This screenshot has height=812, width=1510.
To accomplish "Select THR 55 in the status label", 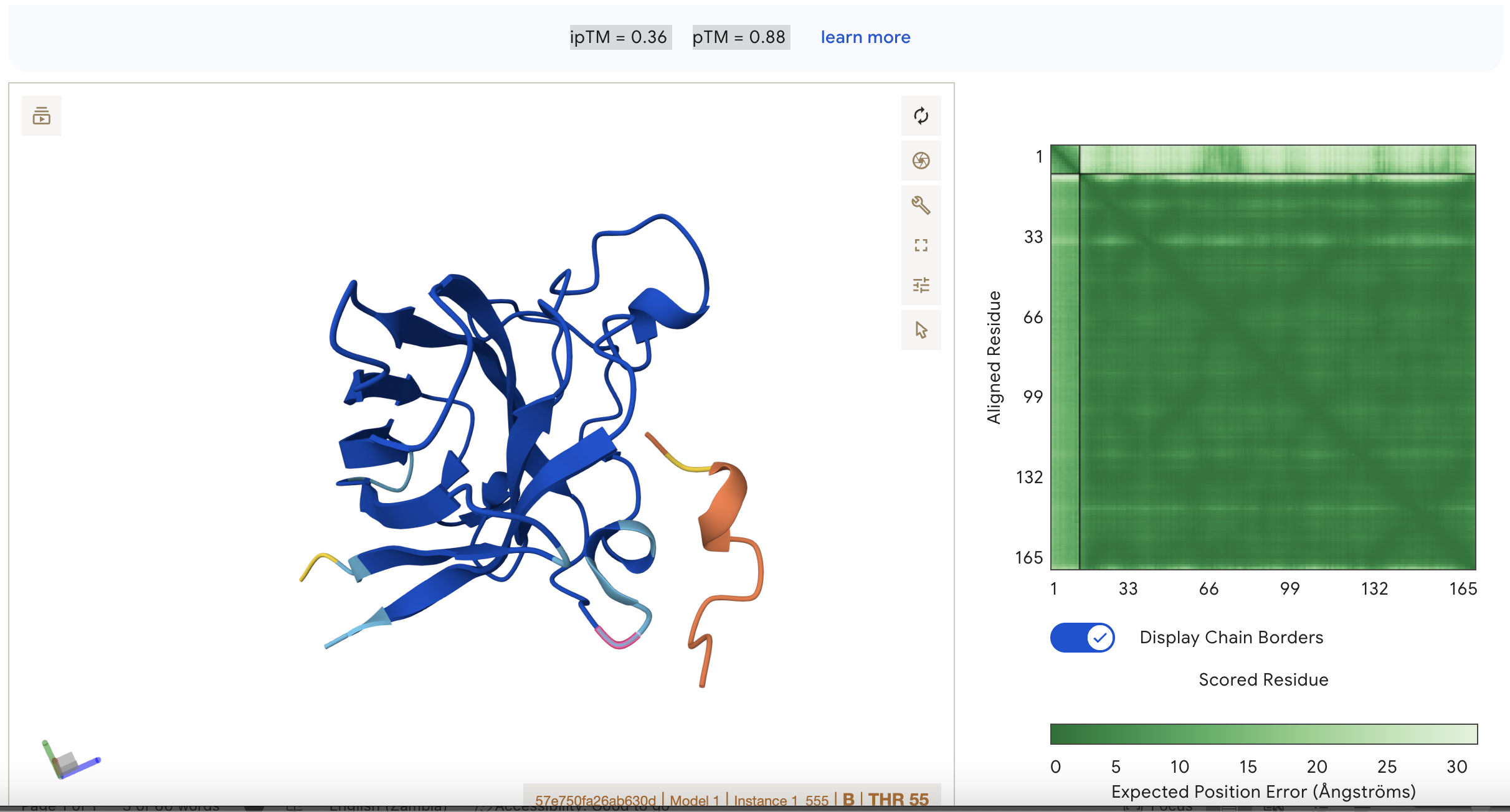I will pyautogui.click(x=898, y=800).
